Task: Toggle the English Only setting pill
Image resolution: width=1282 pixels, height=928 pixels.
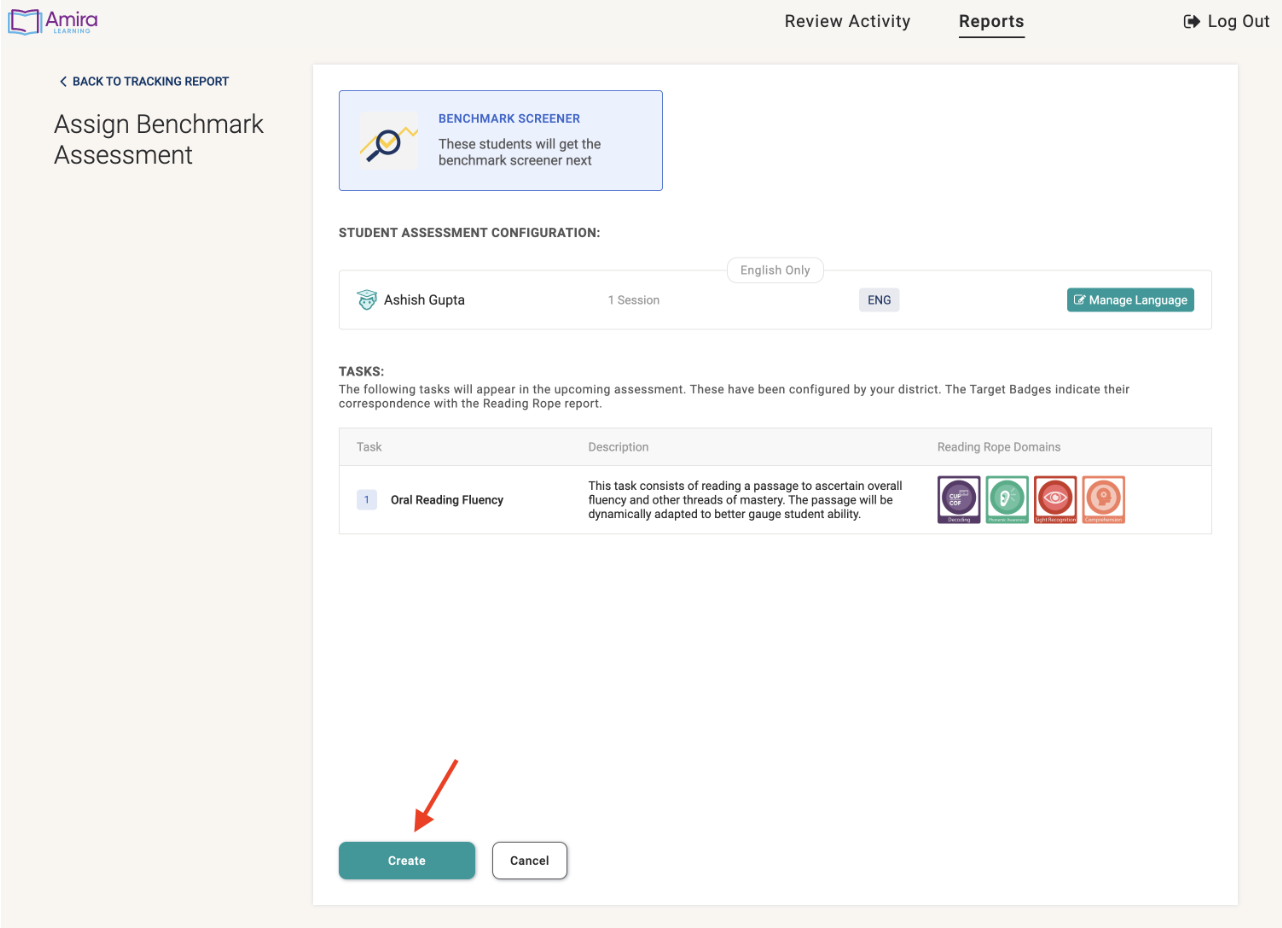Action: pyautogui.click(x=775, y=269)
